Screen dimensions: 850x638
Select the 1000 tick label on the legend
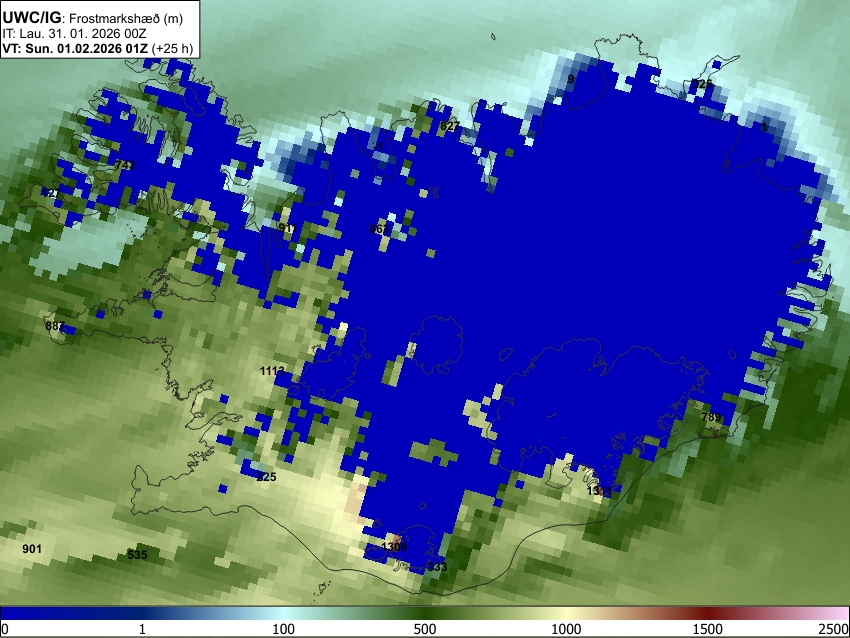pyautogui.click(x=566, y=629)
